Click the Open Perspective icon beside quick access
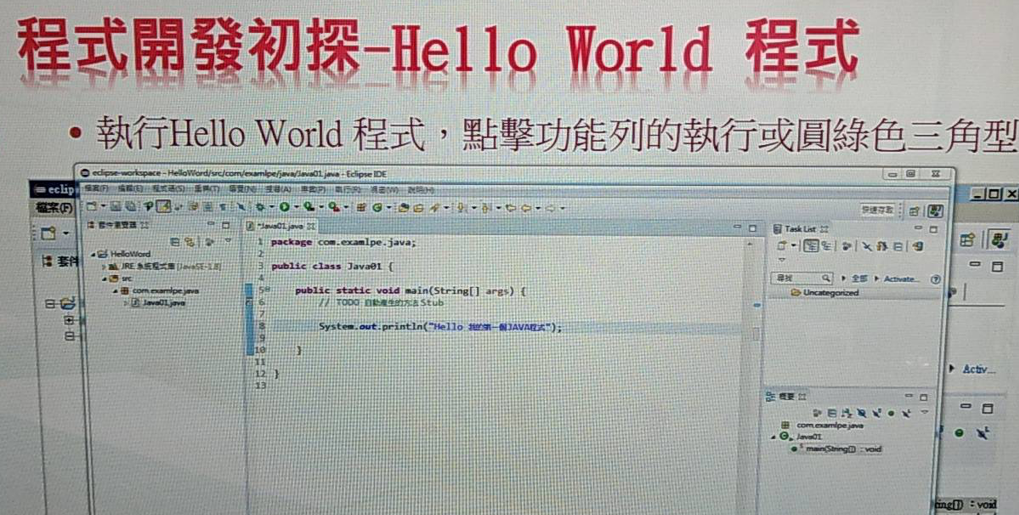 914,211
